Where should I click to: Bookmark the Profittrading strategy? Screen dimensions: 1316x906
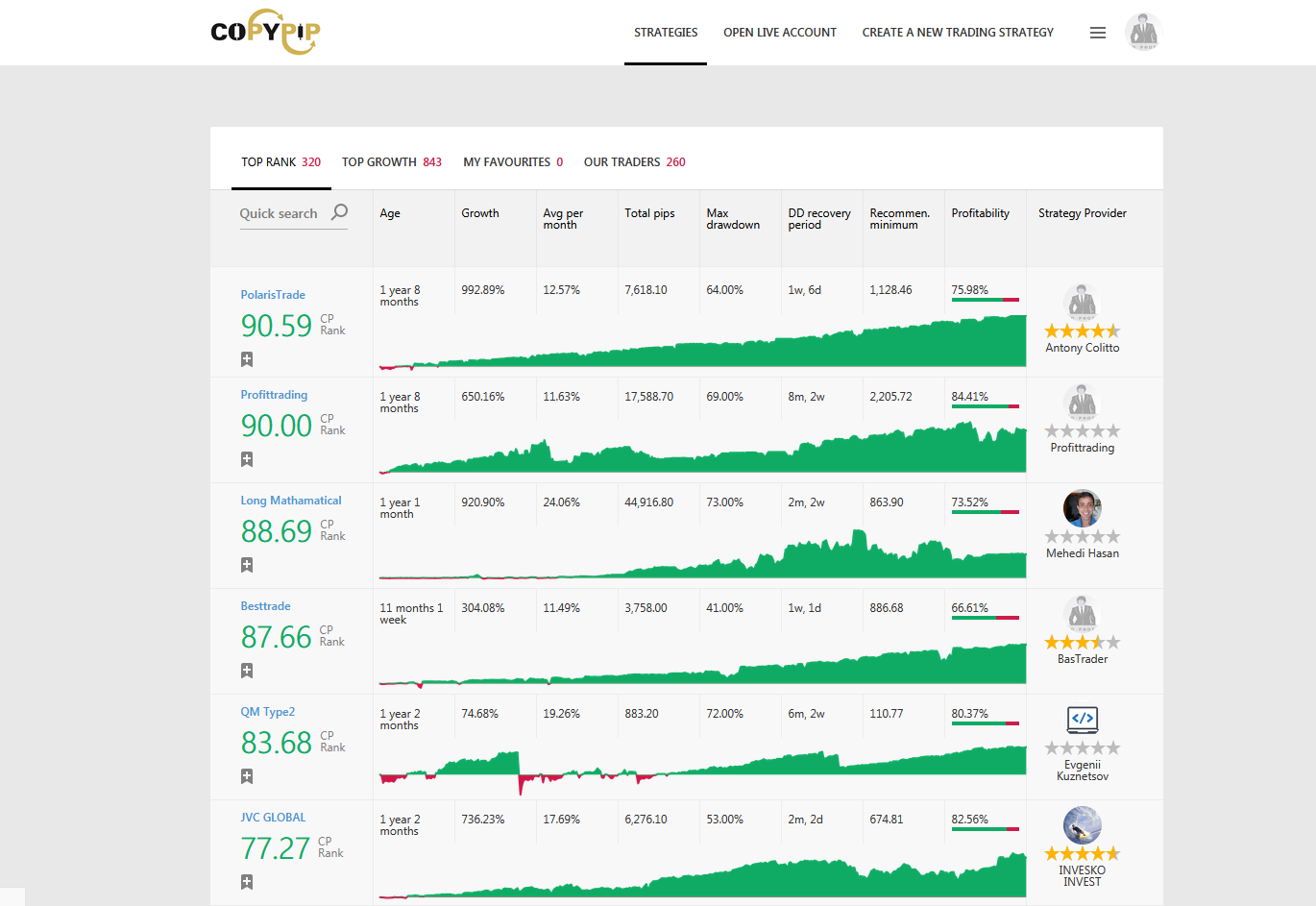coord(247,459)
